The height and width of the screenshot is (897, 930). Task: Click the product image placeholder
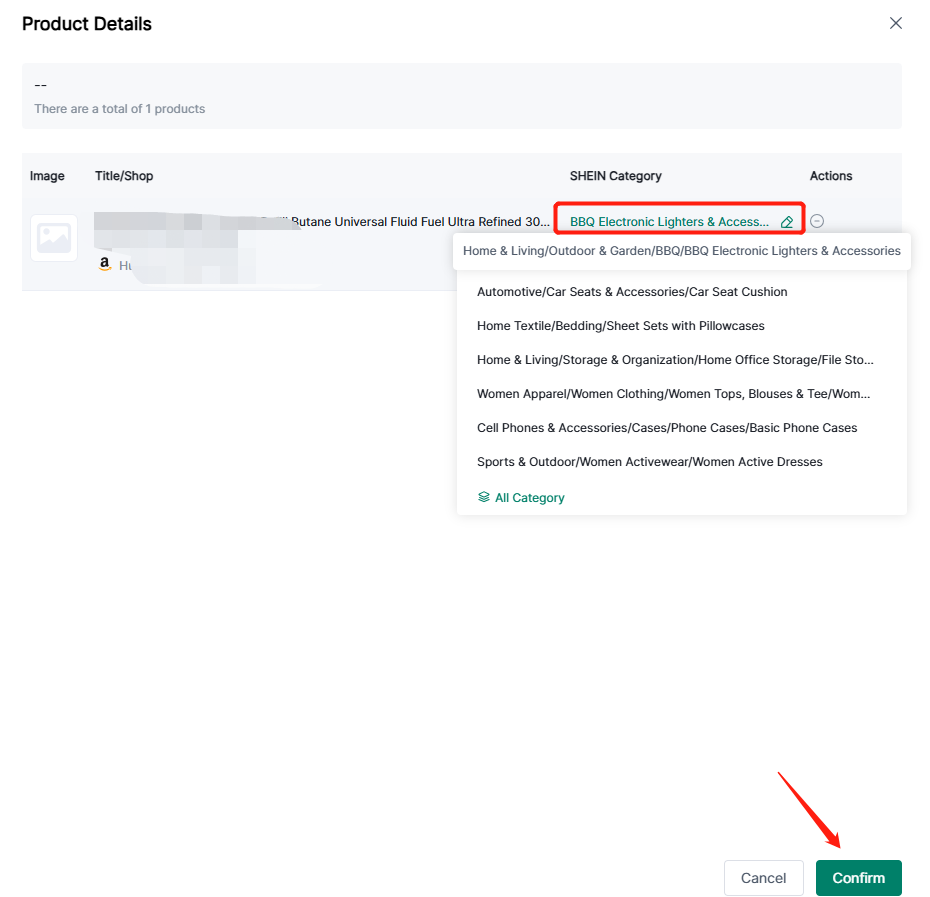tap(54, 238)
